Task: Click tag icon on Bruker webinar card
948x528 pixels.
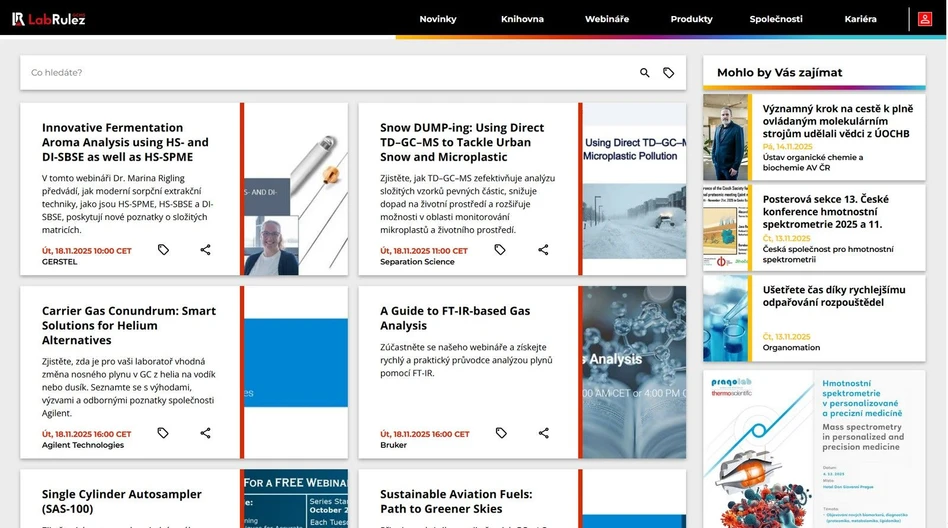Action: click(501, 433)
